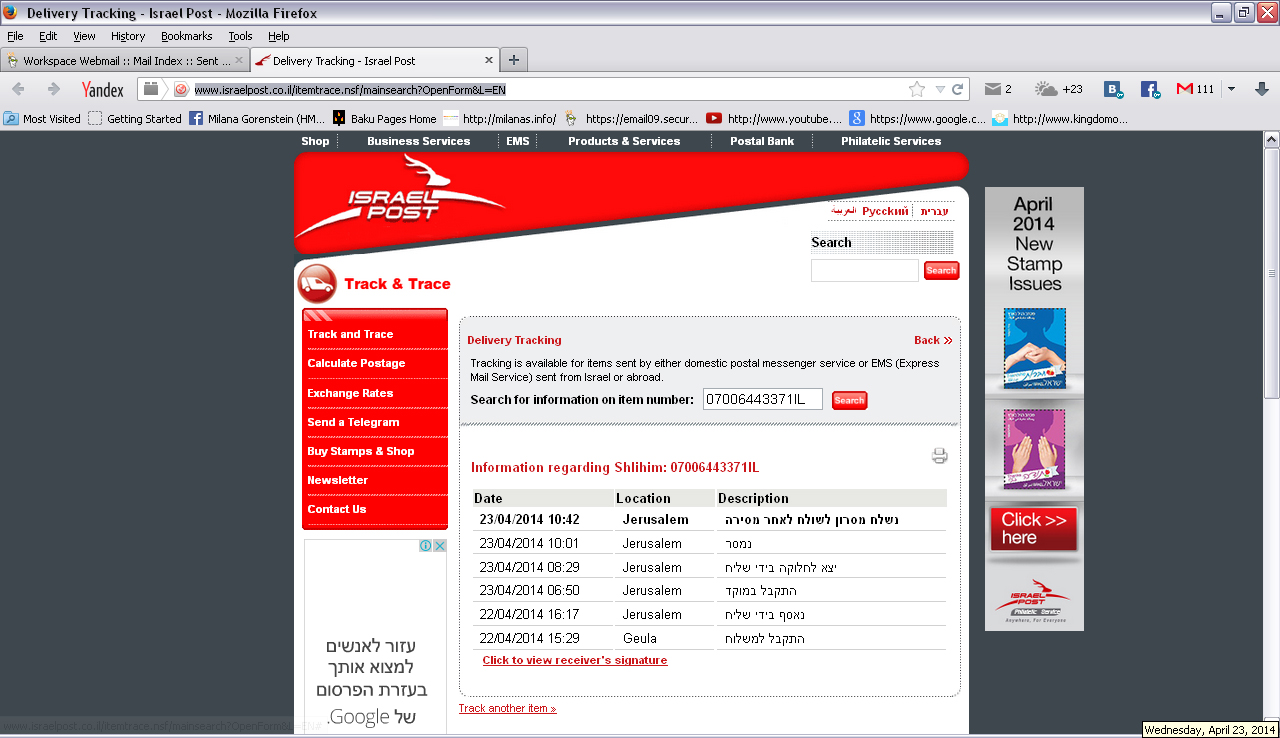This screenshot has width=1280, height=738.
Task: Switch to the Workspace Webmail tab
Action: pyautogui.click(x=120, y=61)
